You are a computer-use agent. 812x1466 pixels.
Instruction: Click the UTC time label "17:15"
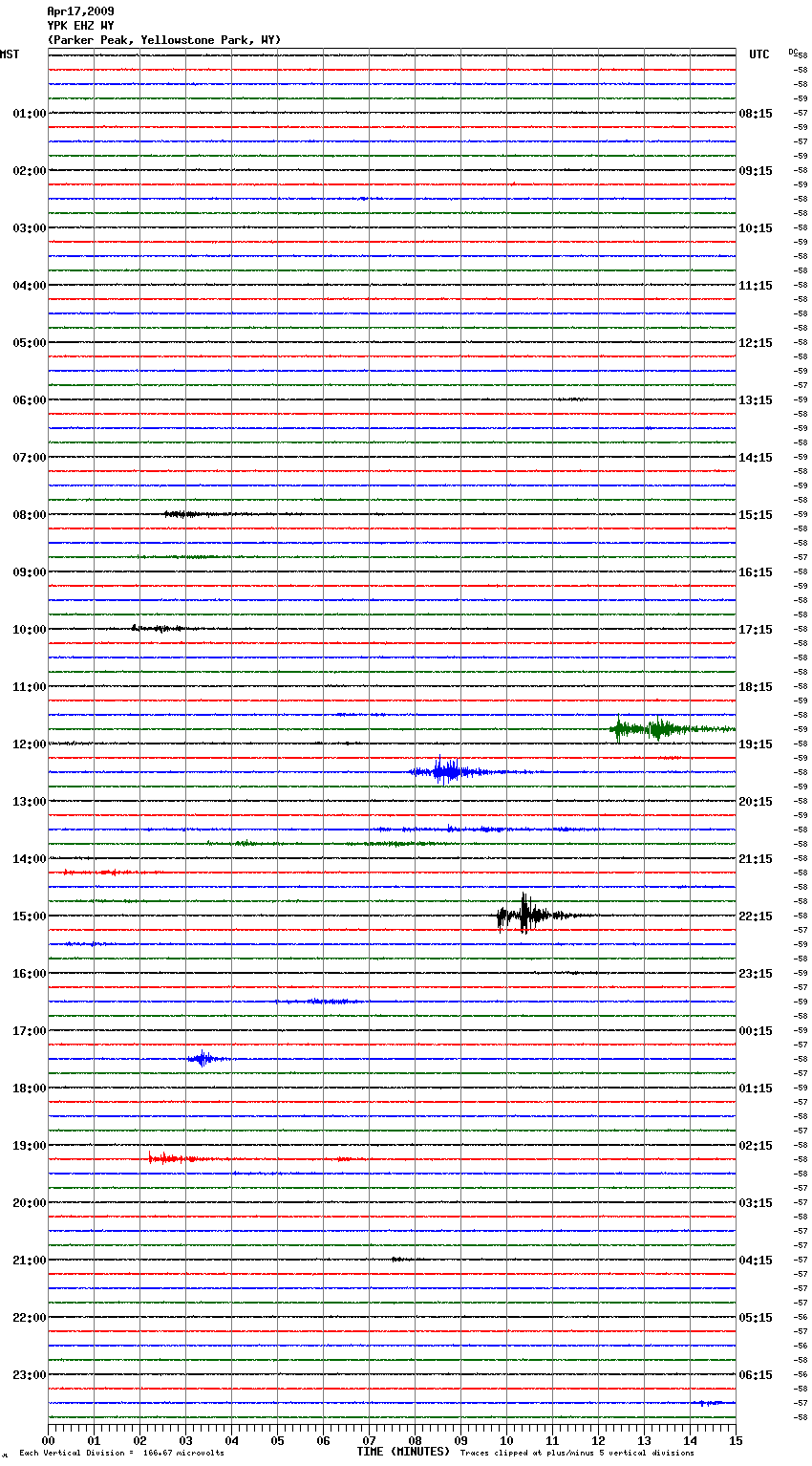756,630
